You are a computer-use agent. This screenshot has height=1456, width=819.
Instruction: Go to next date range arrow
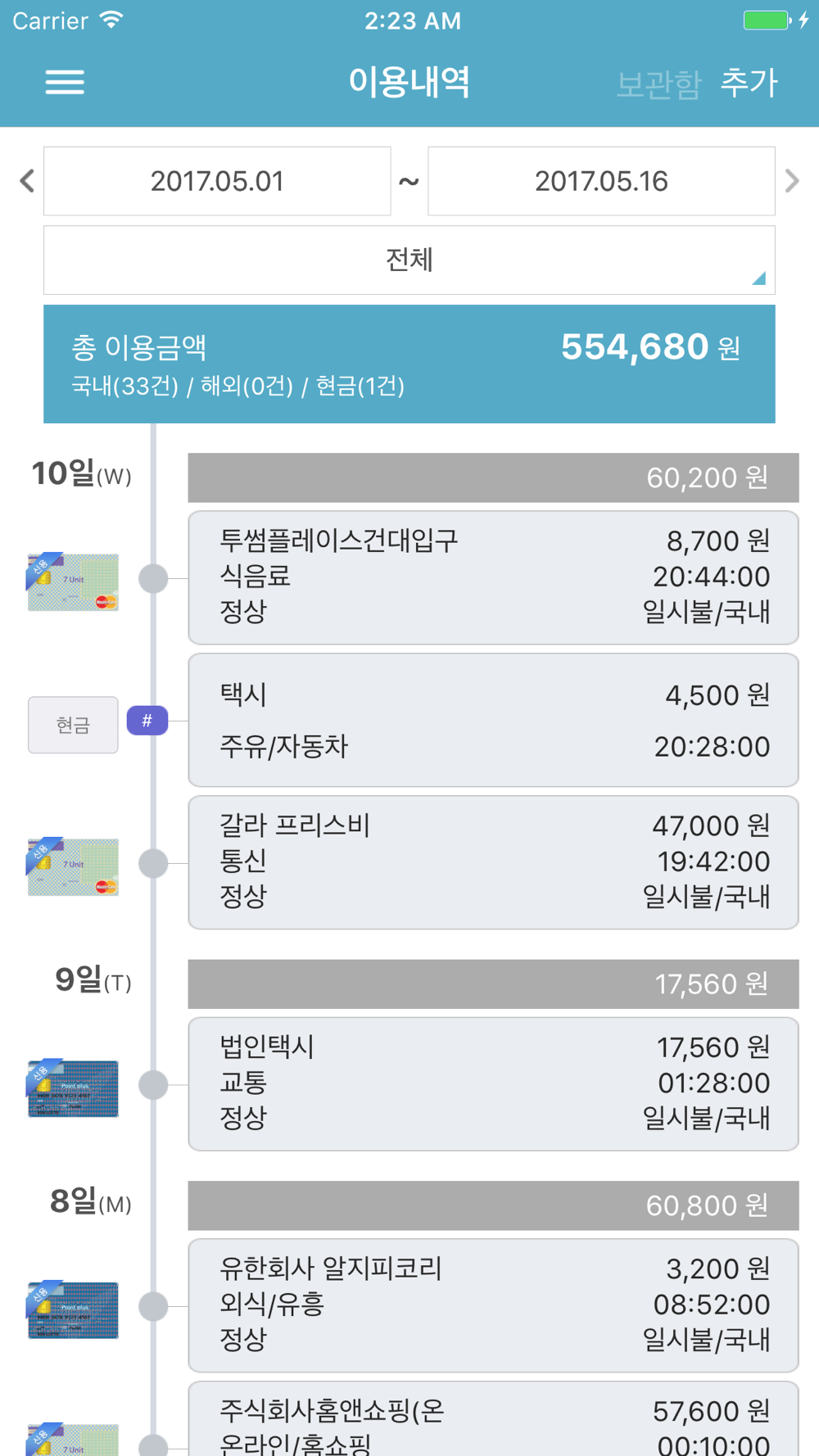click(791, 181)
